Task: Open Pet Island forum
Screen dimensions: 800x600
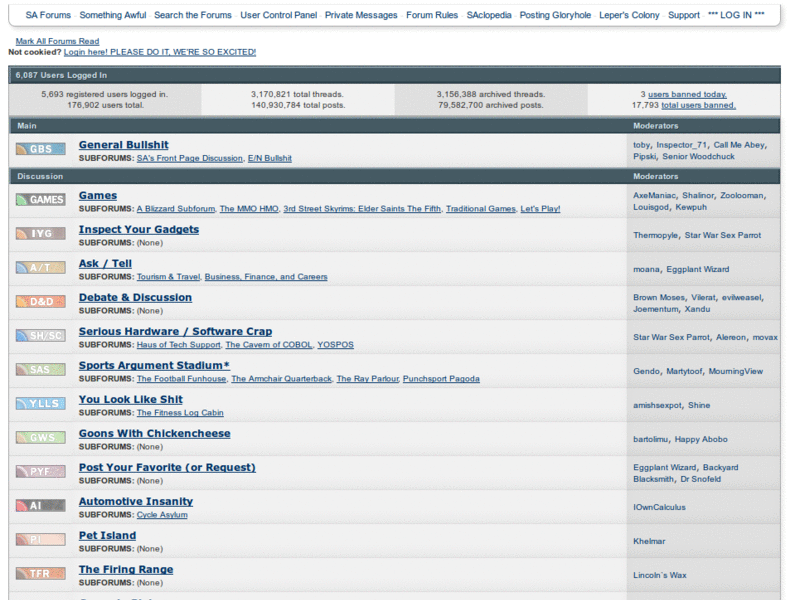Action: (x=107, y=536)
